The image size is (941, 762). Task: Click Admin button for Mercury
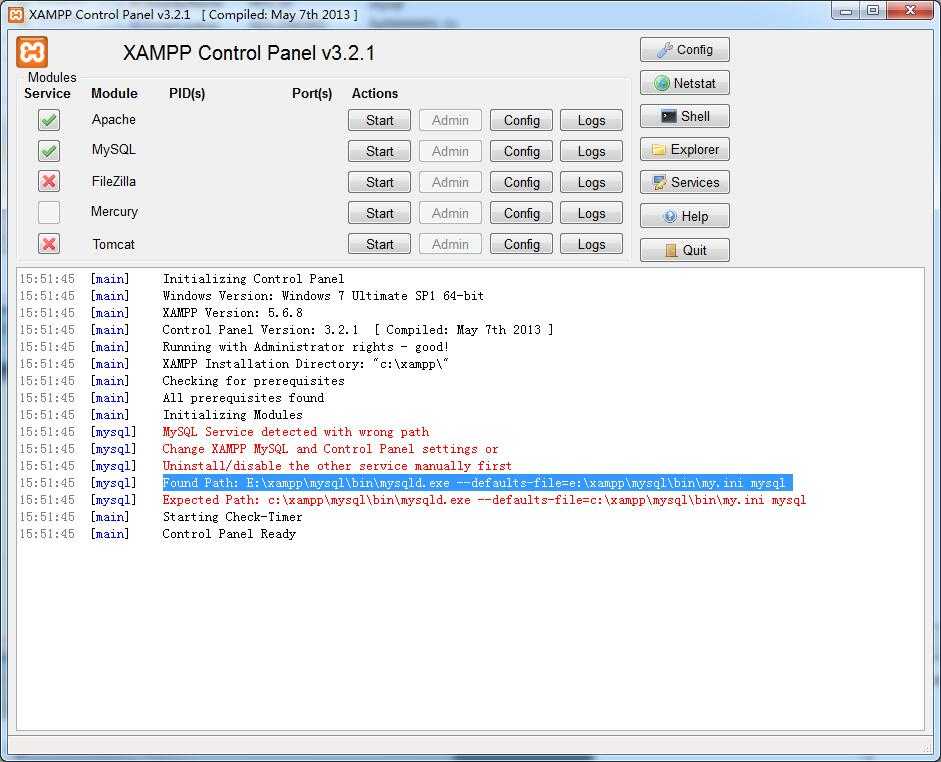pyautogui.click(x=450, y=214)
